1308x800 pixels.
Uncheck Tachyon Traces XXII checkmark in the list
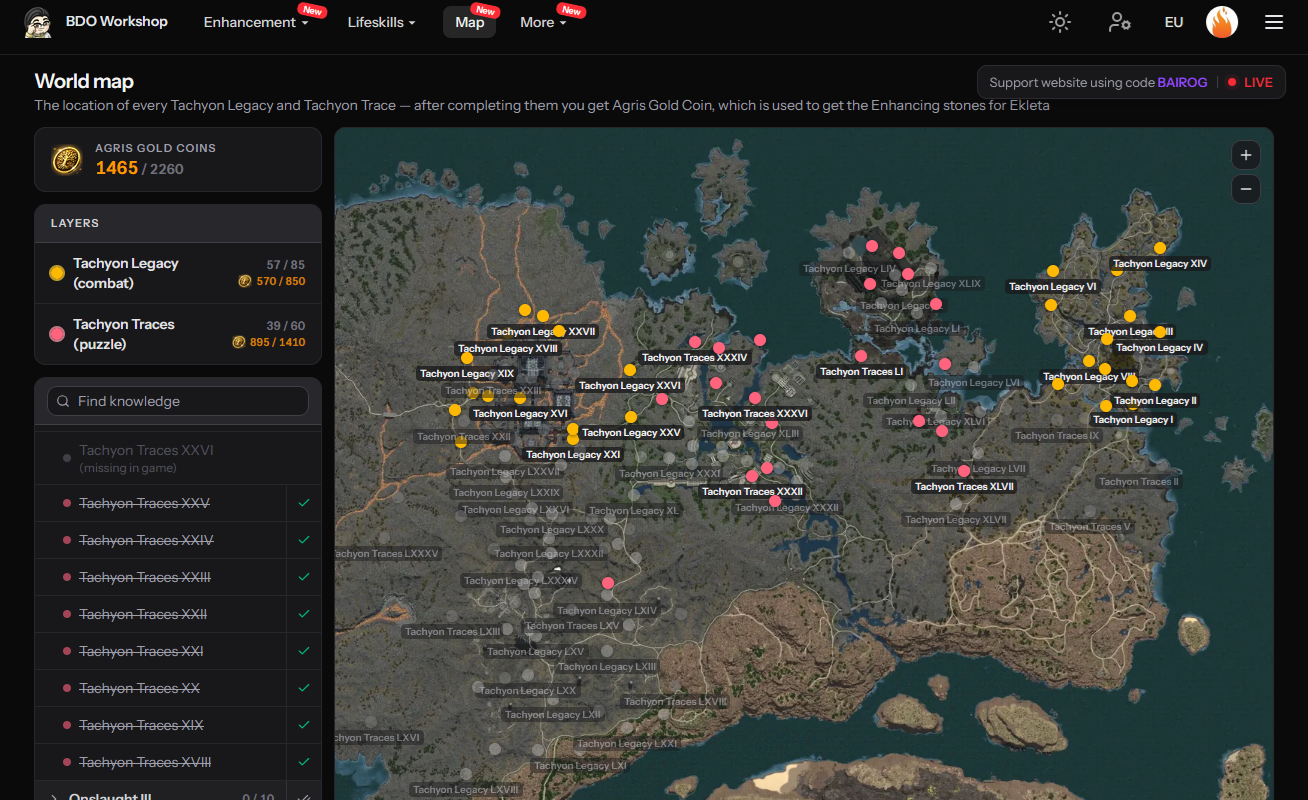pos(304,614)
